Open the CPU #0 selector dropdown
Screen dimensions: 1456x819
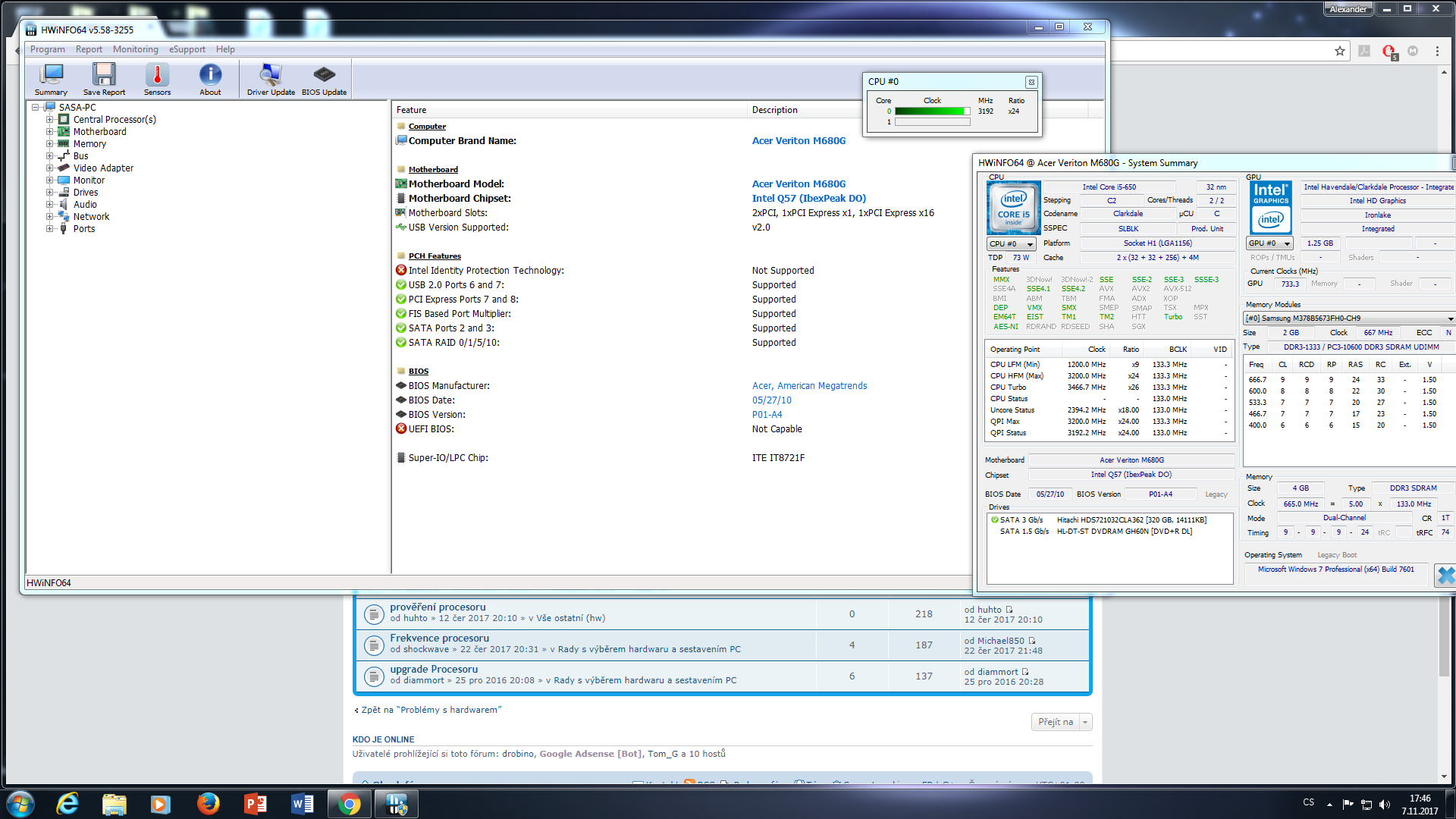point(1012,244)
